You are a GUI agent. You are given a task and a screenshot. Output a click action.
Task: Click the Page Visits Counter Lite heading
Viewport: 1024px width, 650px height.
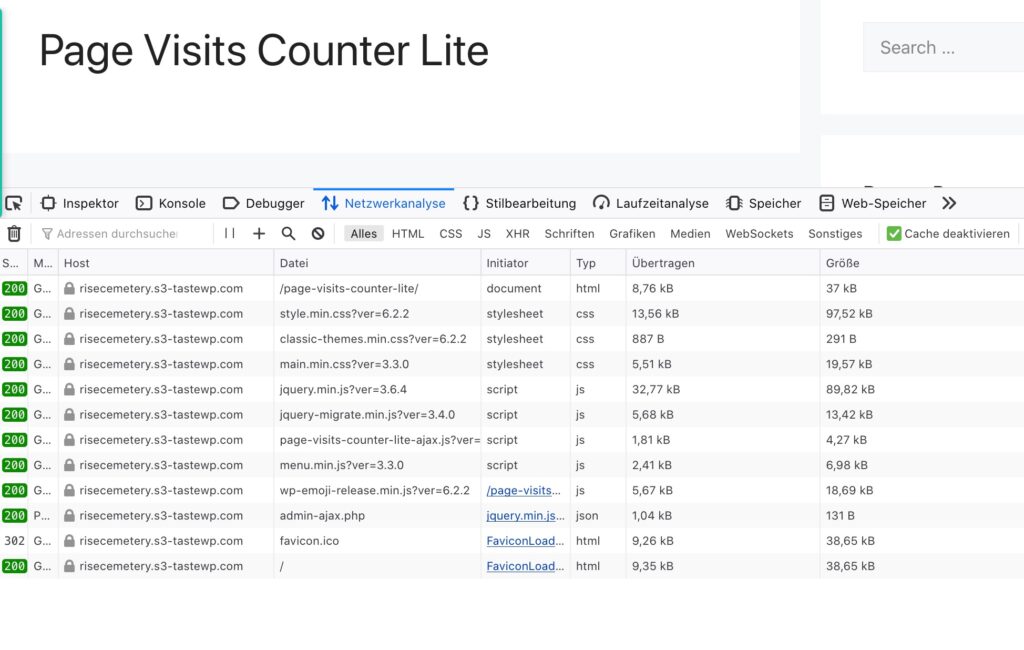coord(264,50)
